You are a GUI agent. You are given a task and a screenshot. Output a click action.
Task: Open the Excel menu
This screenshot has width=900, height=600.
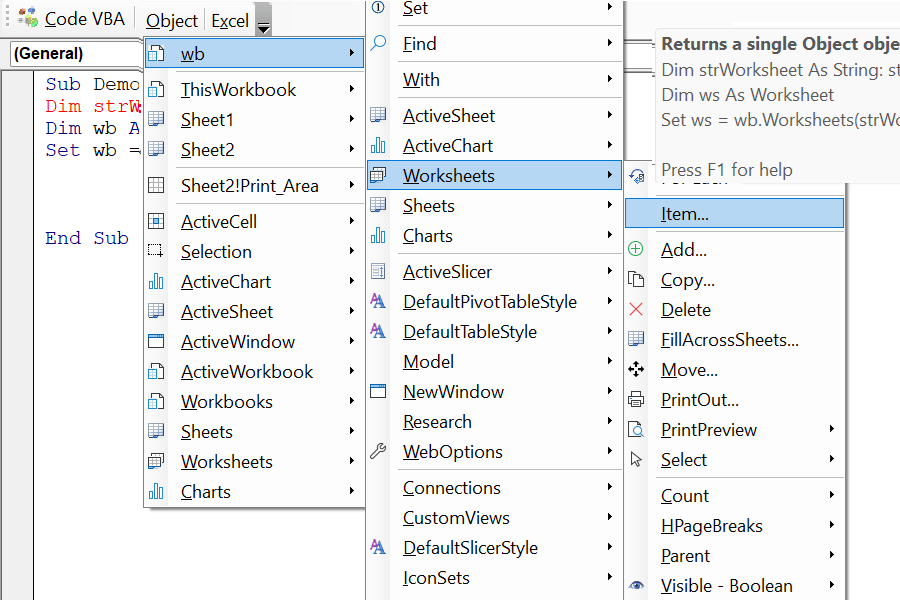(229, 19)
